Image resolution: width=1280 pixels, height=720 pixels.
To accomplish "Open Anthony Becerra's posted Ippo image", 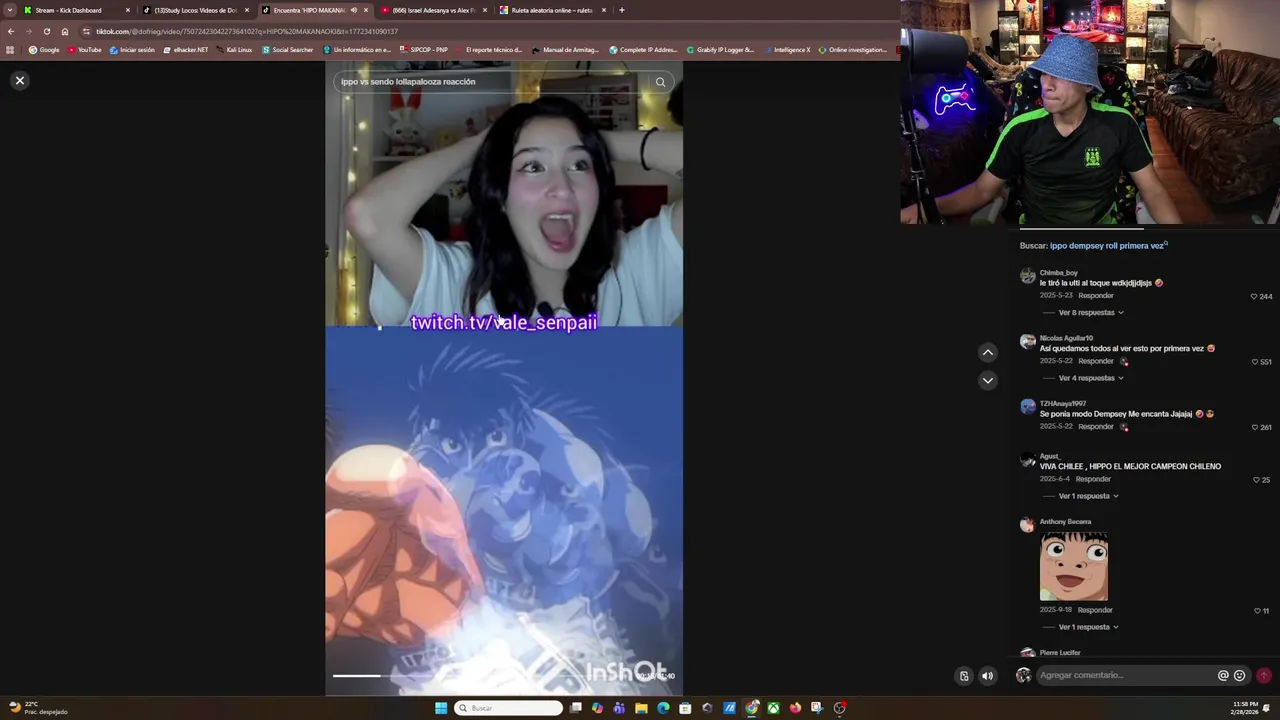I will 1074,566.
